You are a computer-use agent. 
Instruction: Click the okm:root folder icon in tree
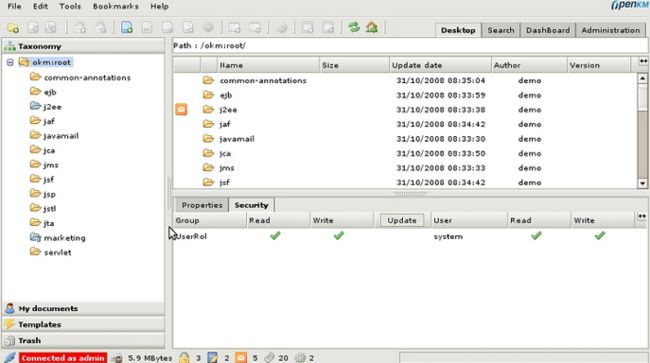coord(24,62)
